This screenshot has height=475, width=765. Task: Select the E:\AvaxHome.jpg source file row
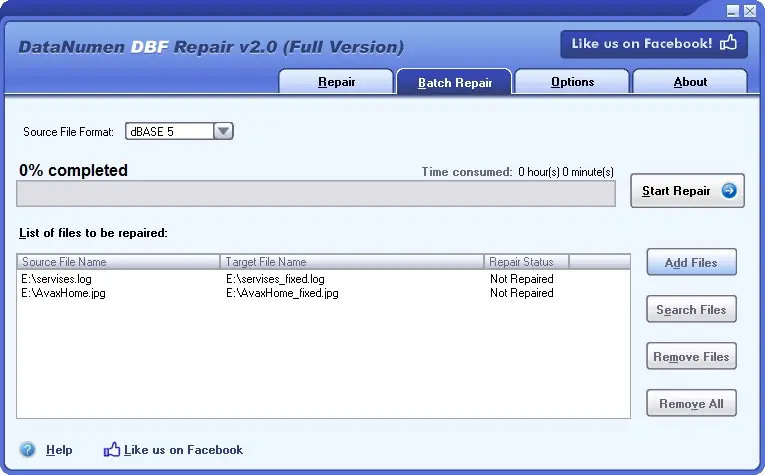coord(63,293)
